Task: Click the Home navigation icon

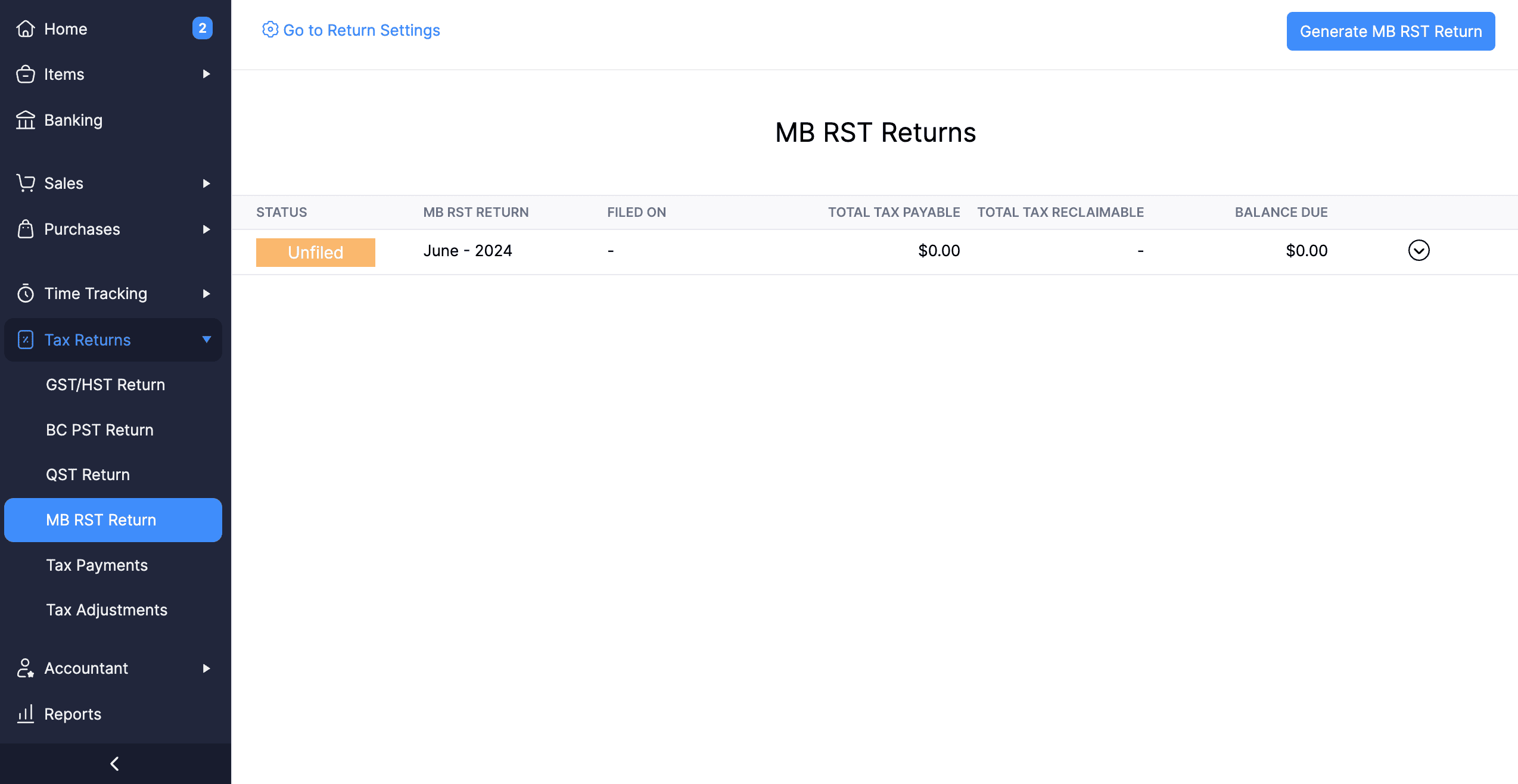Action: (26, 27)
